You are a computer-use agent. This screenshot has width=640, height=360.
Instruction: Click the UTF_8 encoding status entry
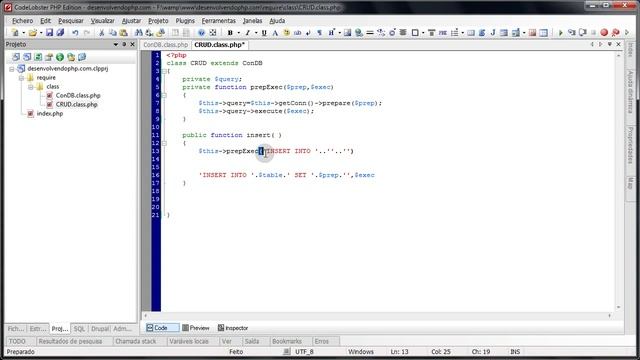pos(304,351)
